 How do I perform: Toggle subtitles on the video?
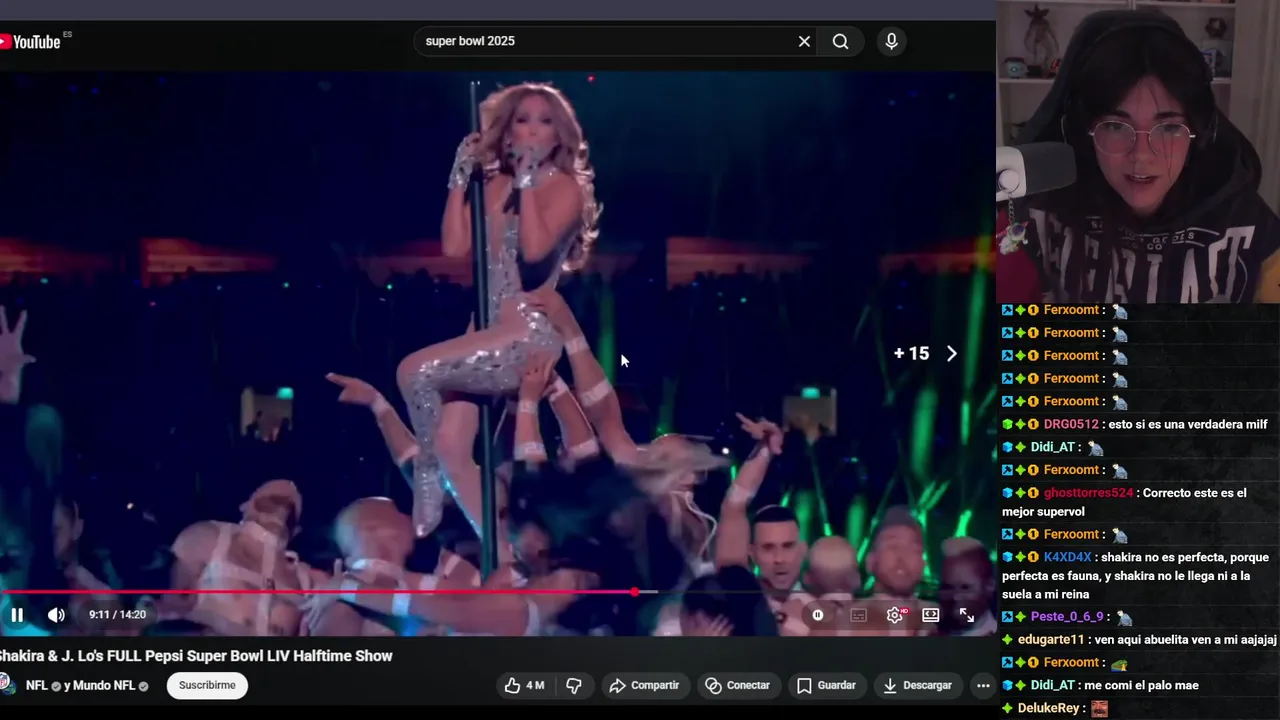pos(858,615)
